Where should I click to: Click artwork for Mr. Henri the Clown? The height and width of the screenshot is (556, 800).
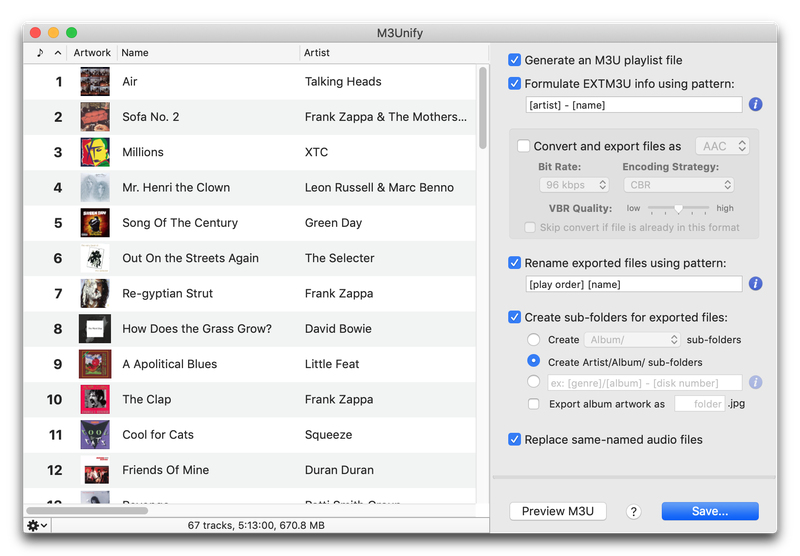(x=95, y=187)
